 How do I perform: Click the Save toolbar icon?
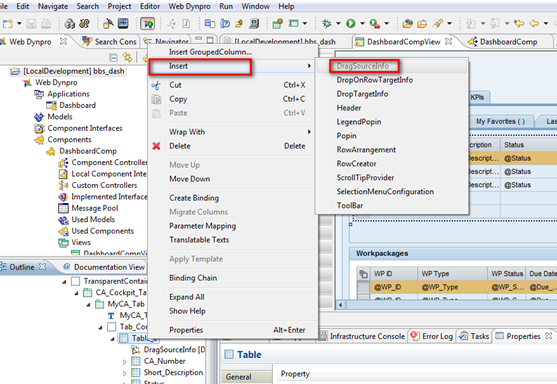(x=31, y=24)
